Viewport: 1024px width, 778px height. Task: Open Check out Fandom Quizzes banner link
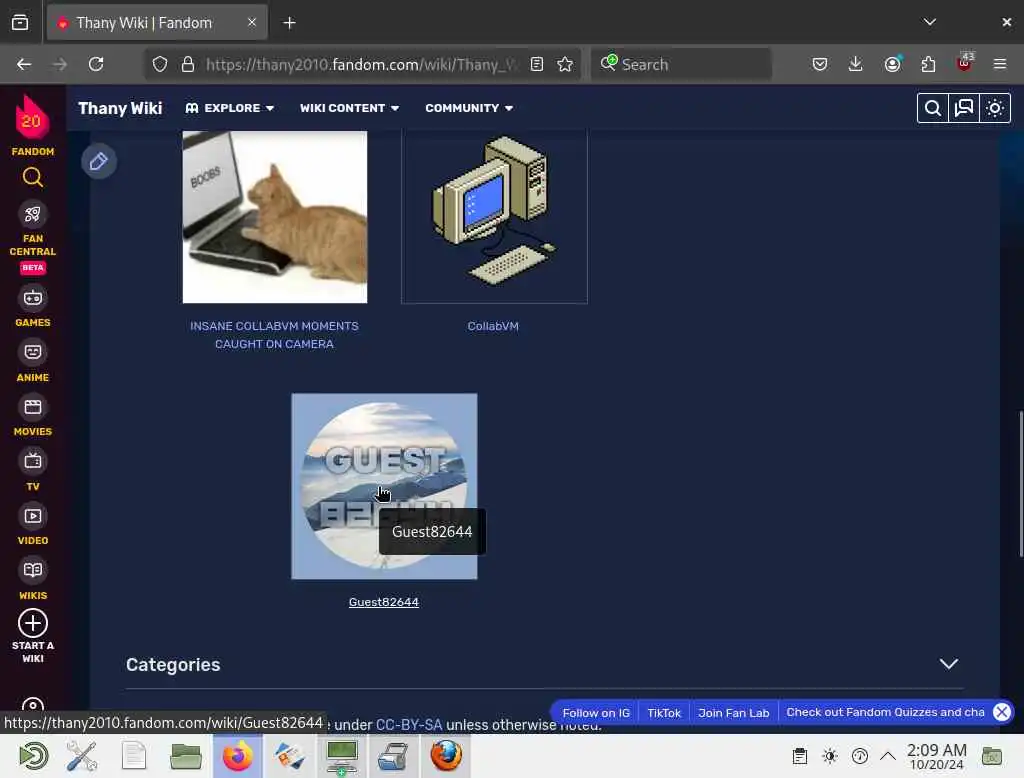coord(885,712)
